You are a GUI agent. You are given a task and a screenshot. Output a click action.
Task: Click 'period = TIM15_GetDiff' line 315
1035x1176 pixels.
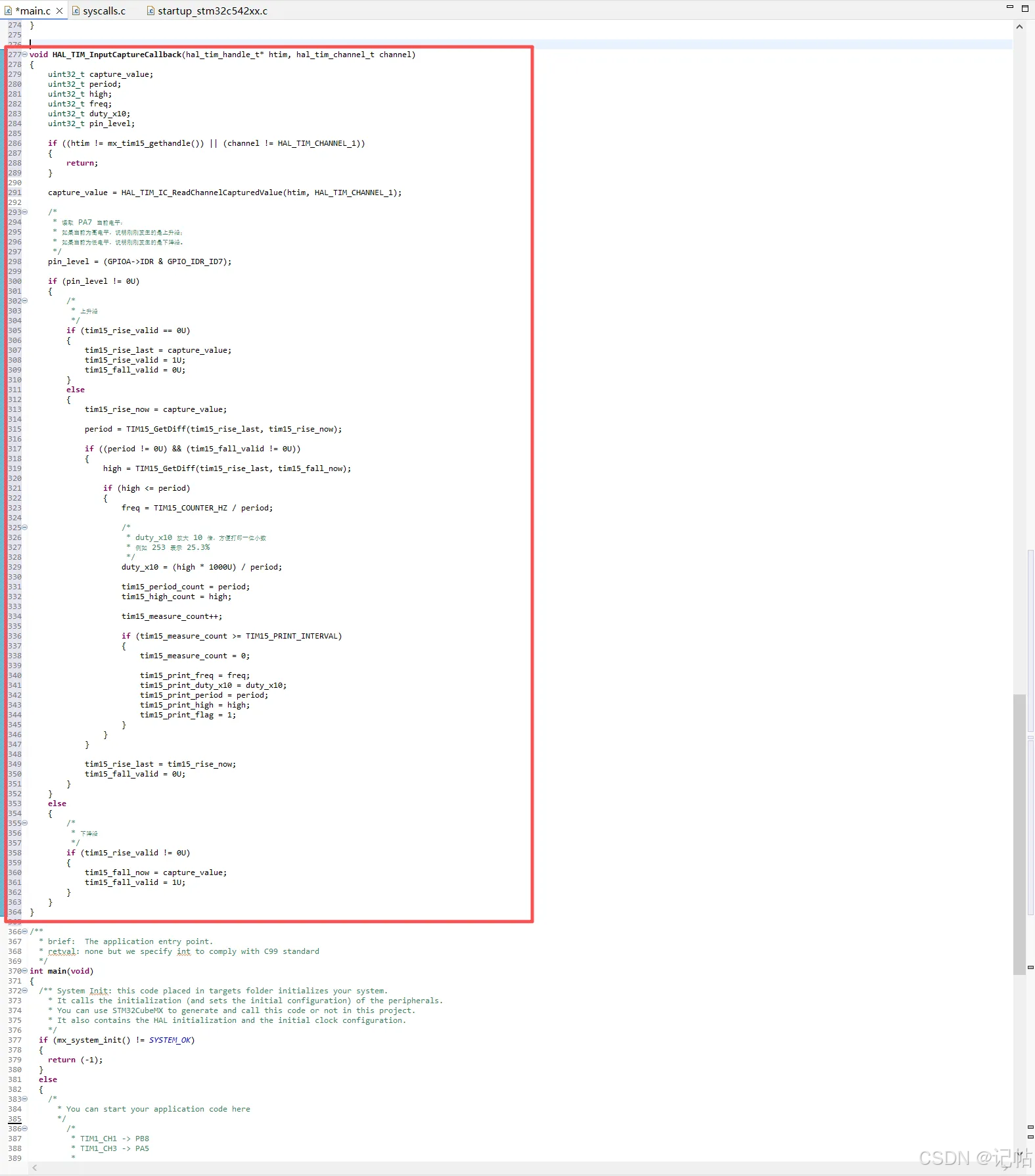213,429
